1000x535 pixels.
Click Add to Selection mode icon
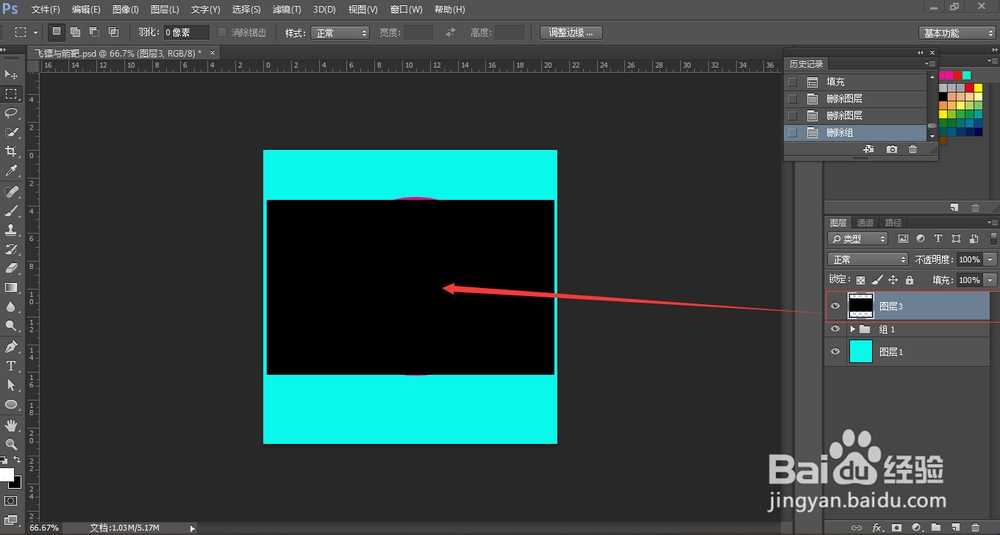click(75, 32)
